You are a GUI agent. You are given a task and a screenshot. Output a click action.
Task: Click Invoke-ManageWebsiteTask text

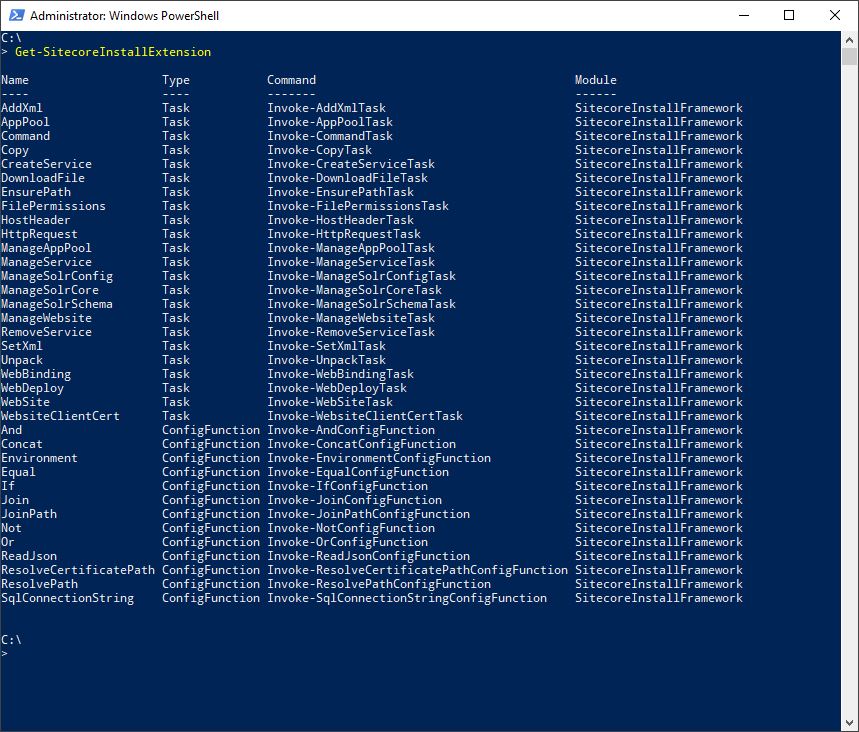(351, 318)
